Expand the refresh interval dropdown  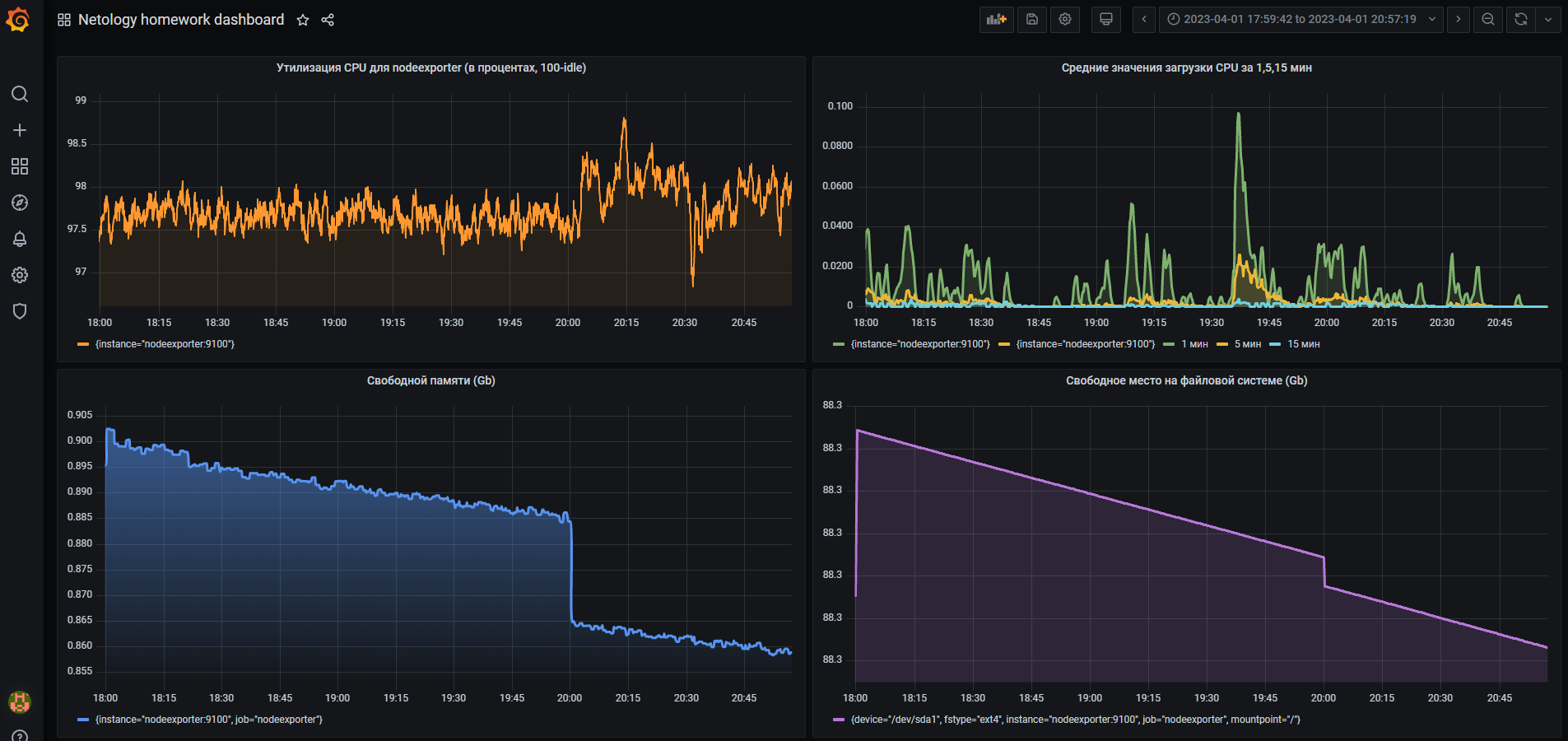pos(1549,19)
